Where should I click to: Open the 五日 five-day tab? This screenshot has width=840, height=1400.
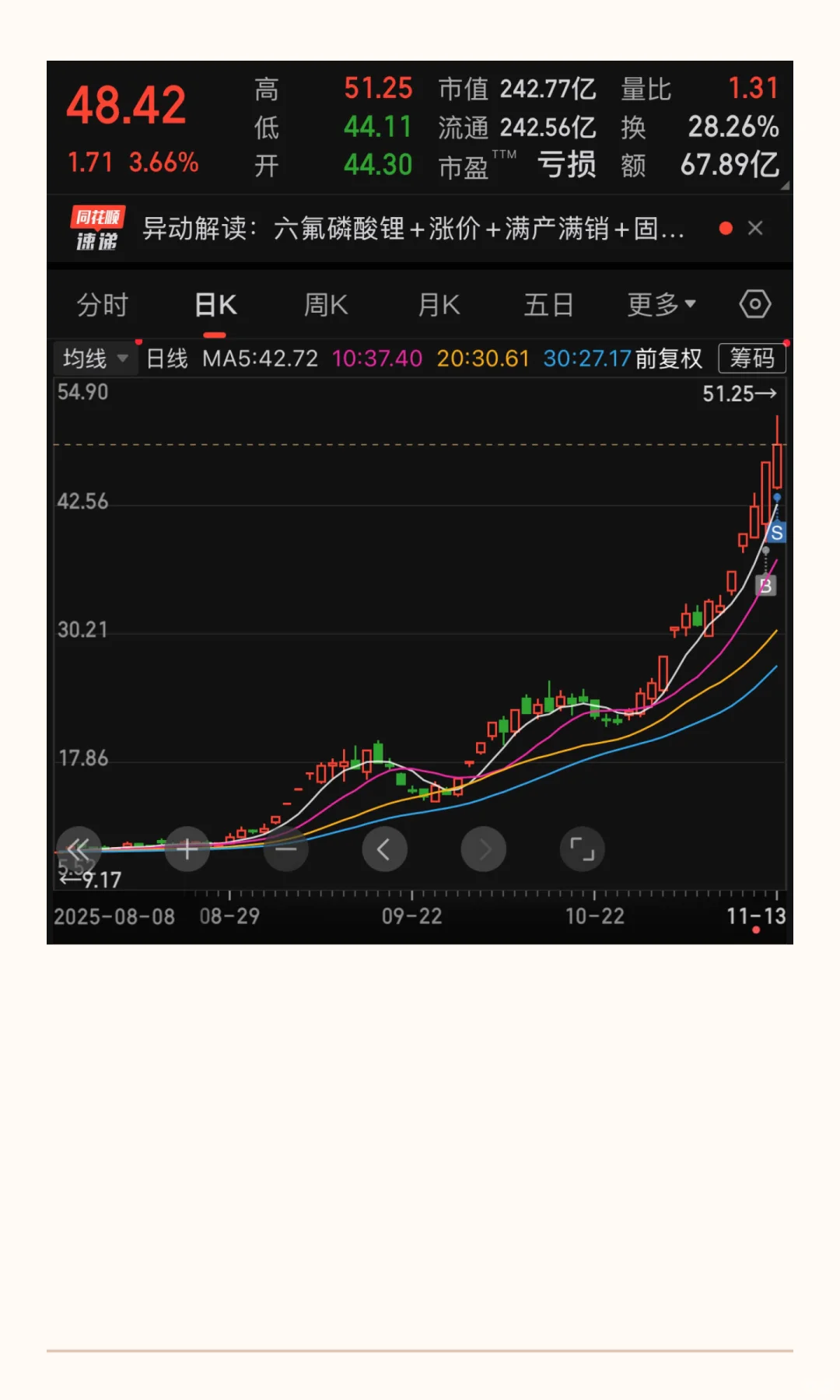click(548, 305)
